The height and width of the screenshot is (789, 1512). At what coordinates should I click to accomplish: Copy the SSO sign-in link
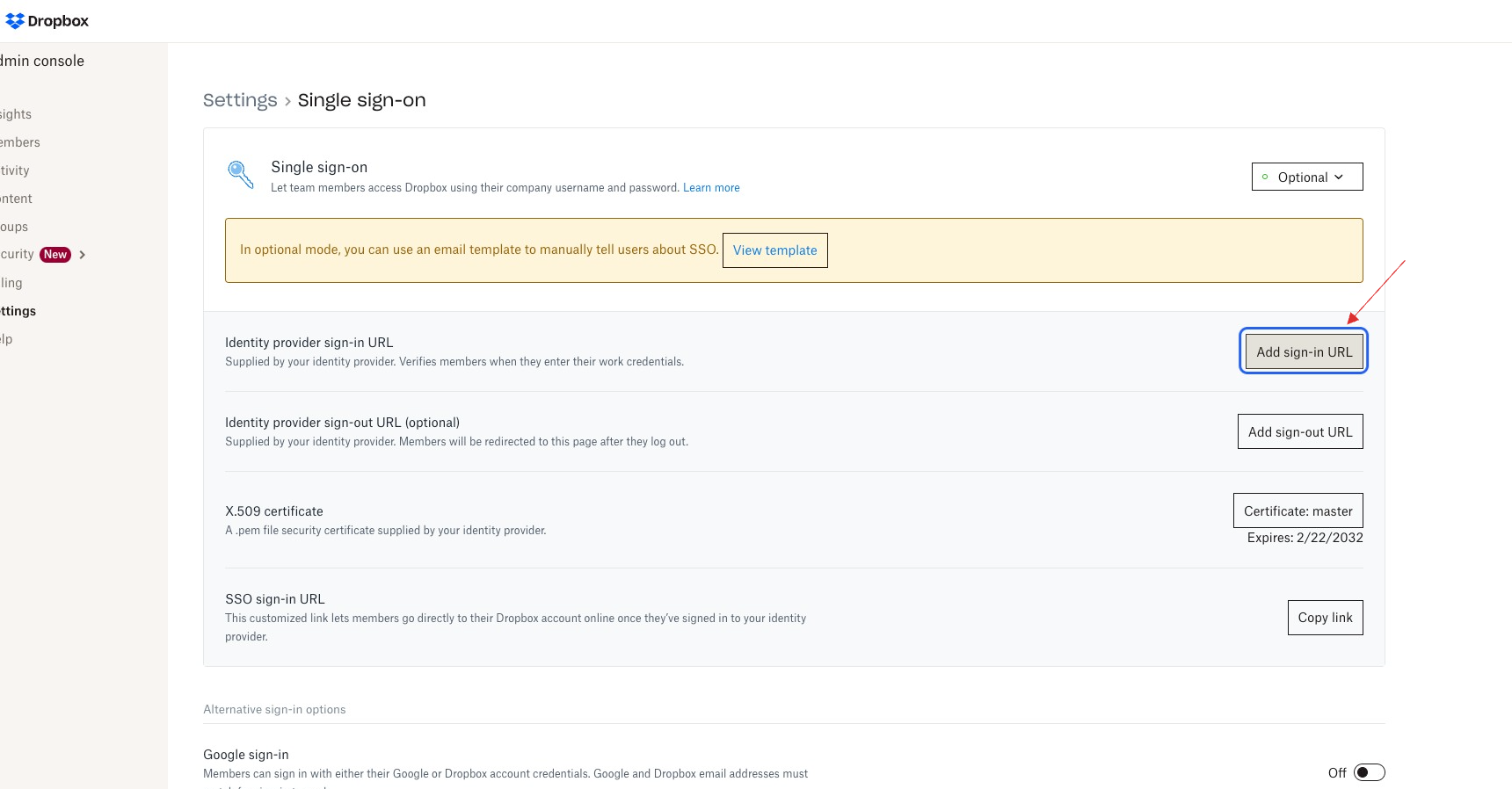1326,618
